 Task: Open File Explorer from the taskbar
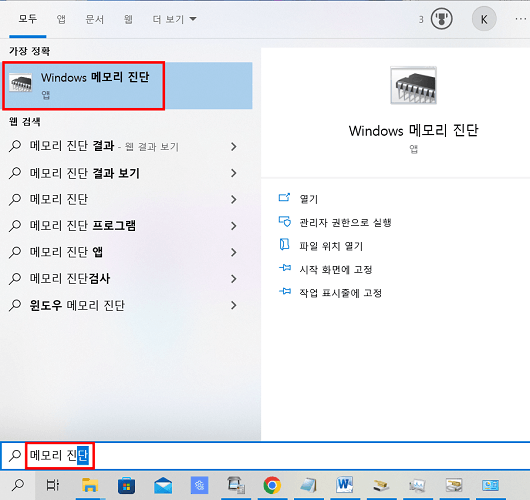[x=90, y=485]
